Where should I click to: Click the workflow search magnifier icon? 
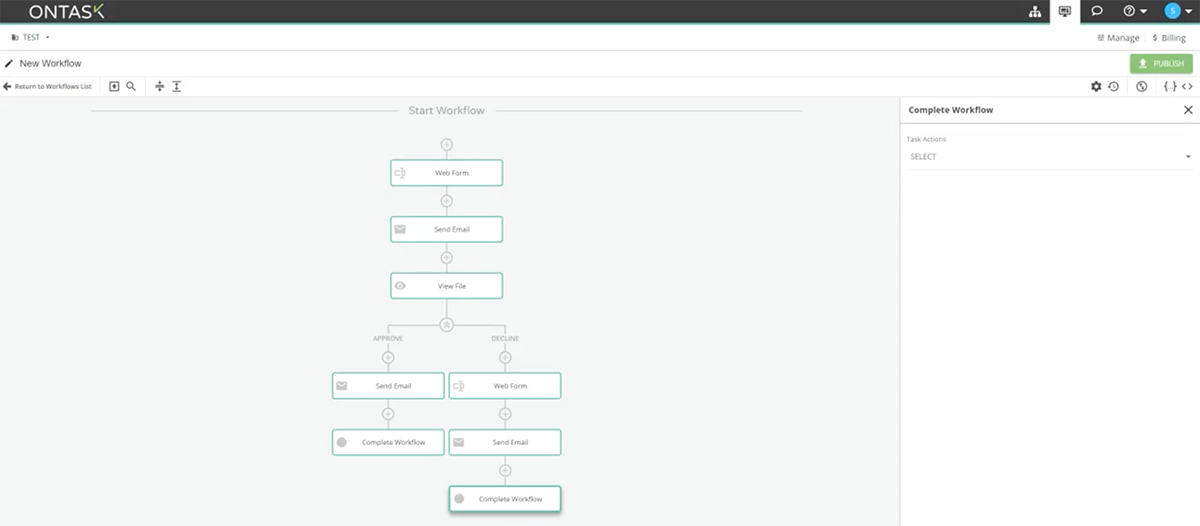[131, 87]
